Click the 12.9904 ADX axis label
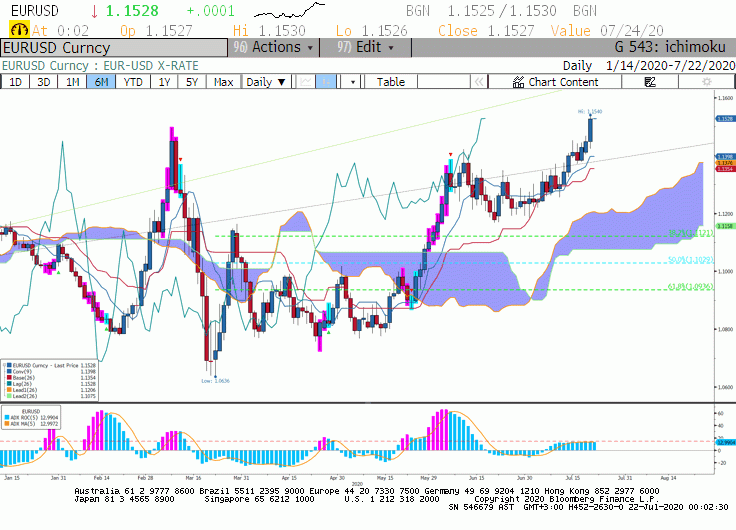This screenshot has width=736, height=530. (x=725, y=442)
